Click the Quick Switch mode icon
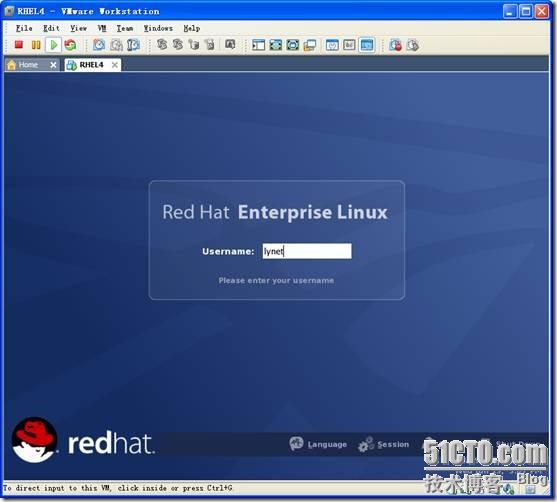The image size is (557, 502). click(x=276, y=45)
